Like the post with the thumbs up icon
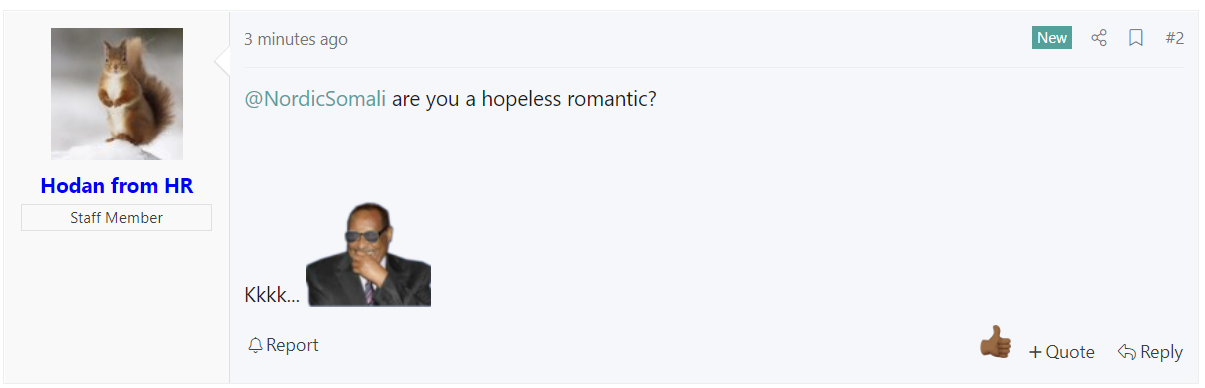 pos(995,342)
